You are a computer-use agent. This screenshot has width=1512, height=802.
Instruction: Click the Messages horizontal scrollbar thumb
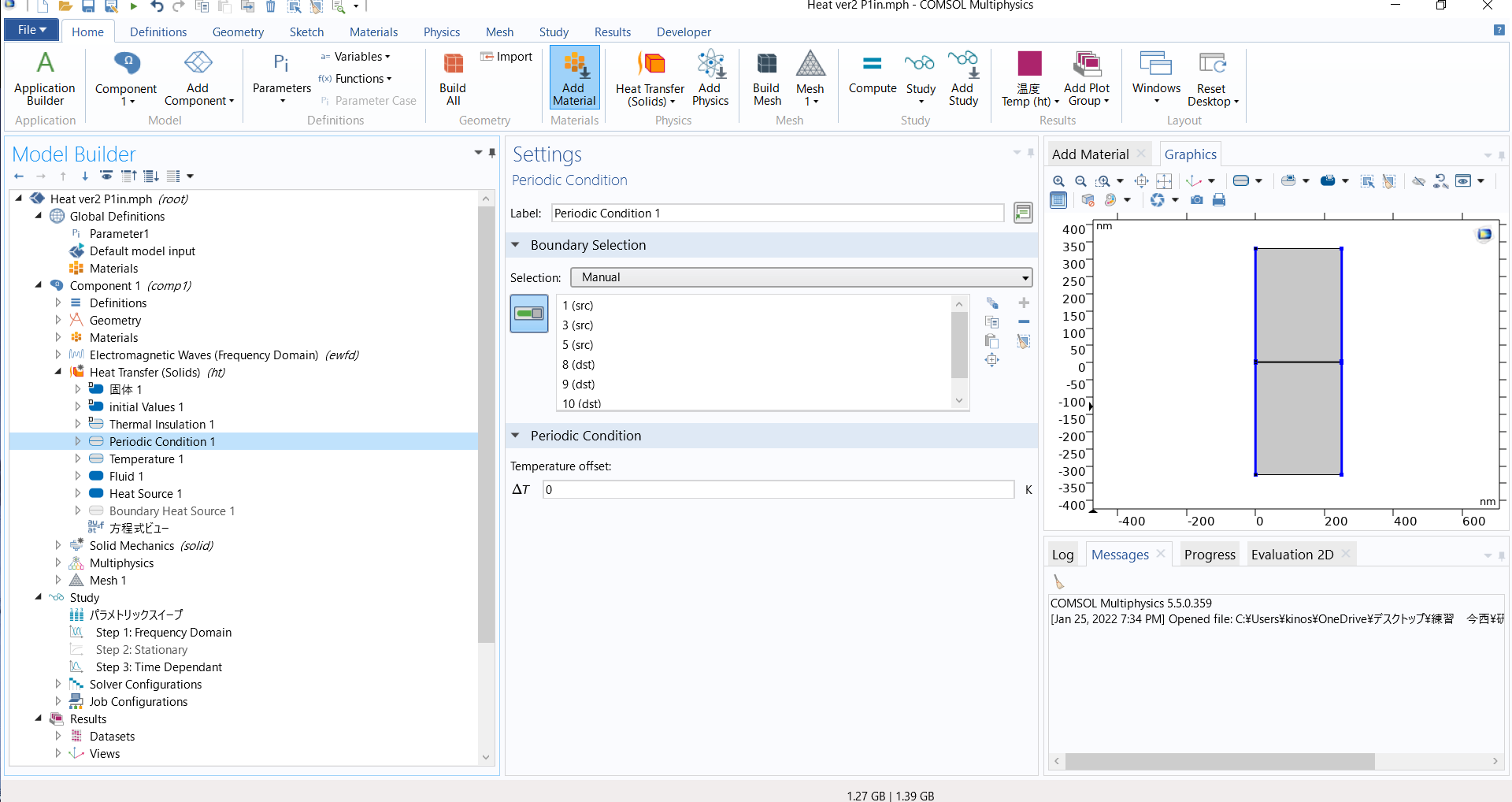click(x=1220, y=761)
